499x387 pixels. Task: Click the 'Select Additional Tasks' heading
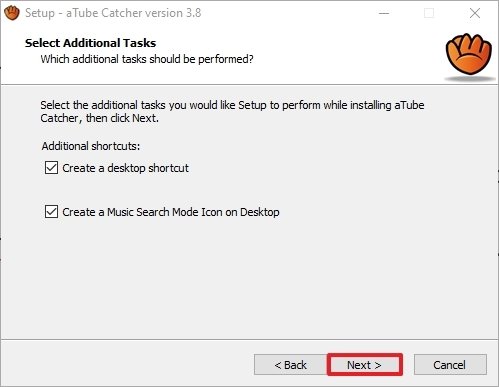[x=90, y=43]
